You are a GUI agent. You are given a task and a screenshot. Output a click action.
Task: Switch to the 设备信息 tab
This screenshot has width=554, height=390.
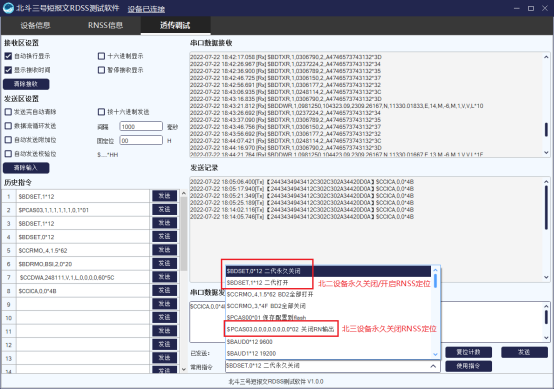(35, 25)
